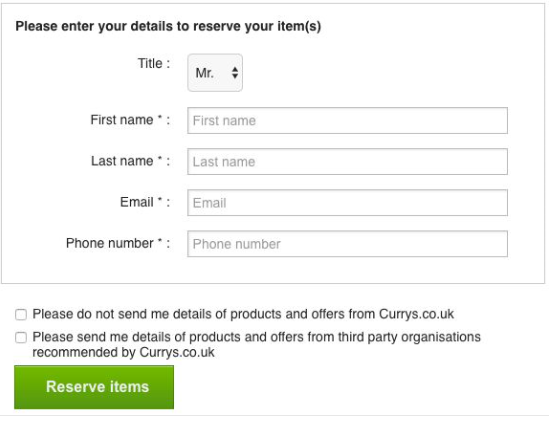Click the "Please enter your details" heading
549x422 pixels.
tap(168, 26)
